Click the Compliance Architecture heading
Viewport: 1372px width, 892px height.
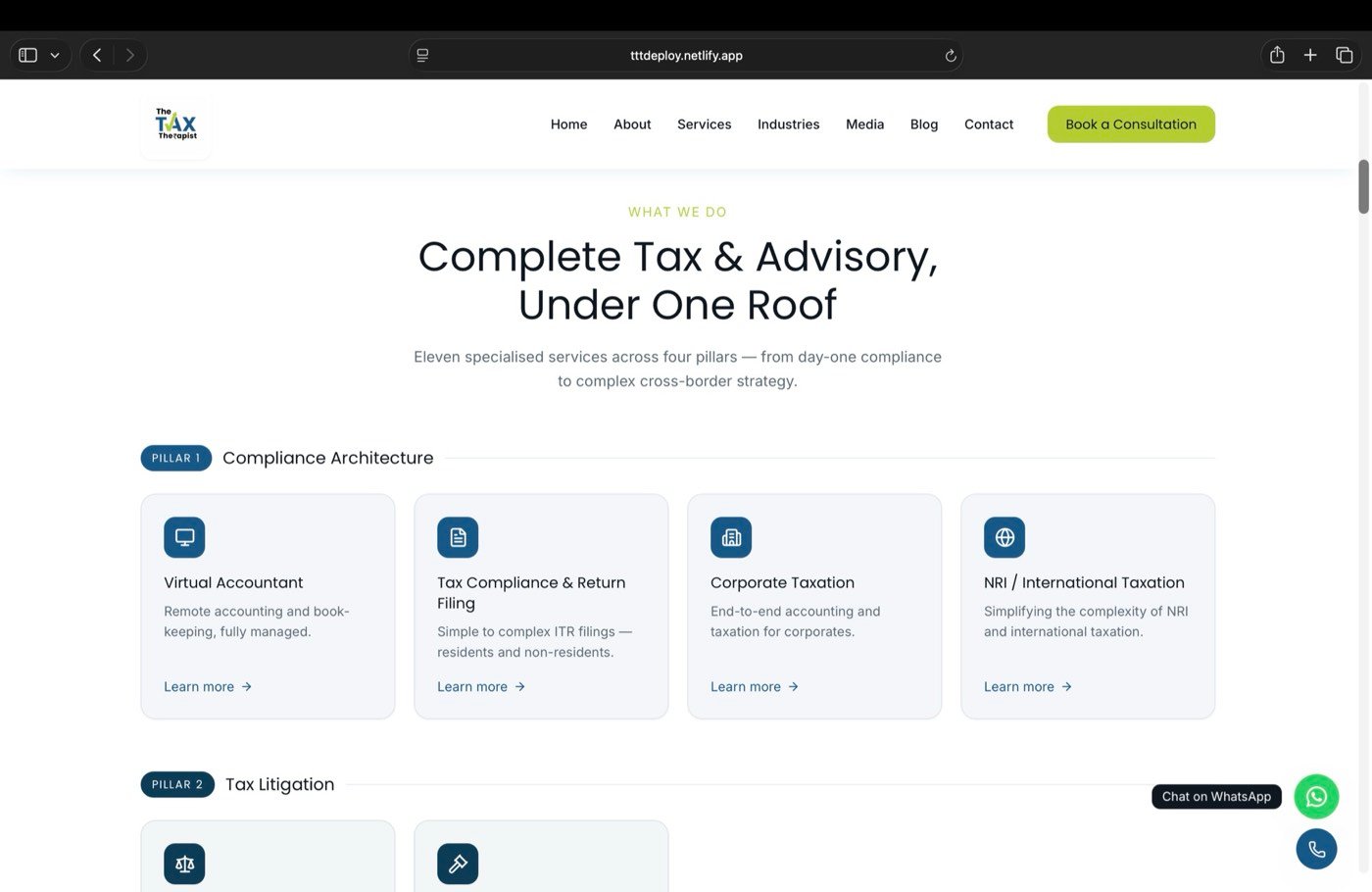click(x=327, y=458)
